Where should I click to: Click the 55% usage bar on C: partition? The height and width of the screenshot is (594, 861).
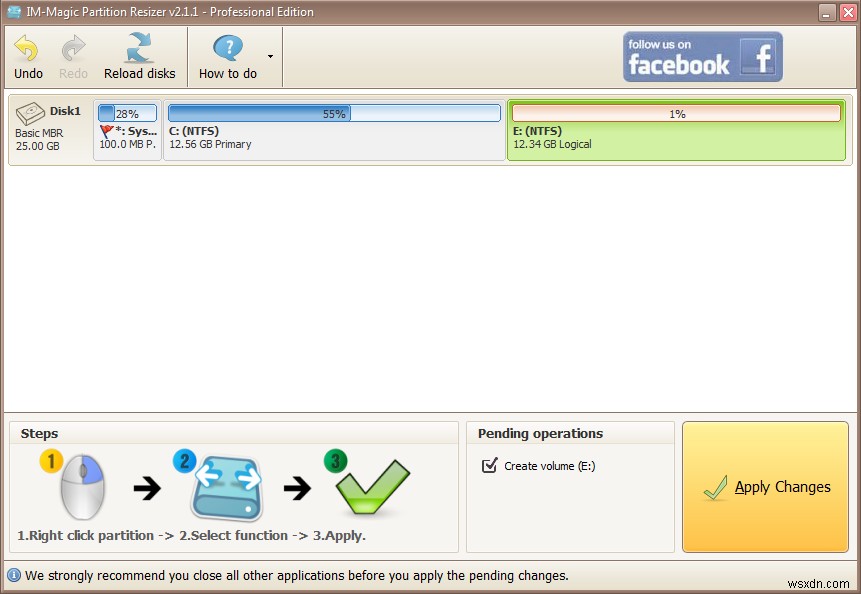[x=333, y=113]
